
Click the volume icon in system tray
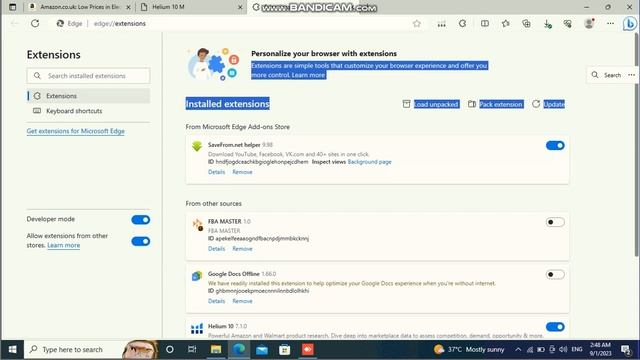click(x=563, y=349)
